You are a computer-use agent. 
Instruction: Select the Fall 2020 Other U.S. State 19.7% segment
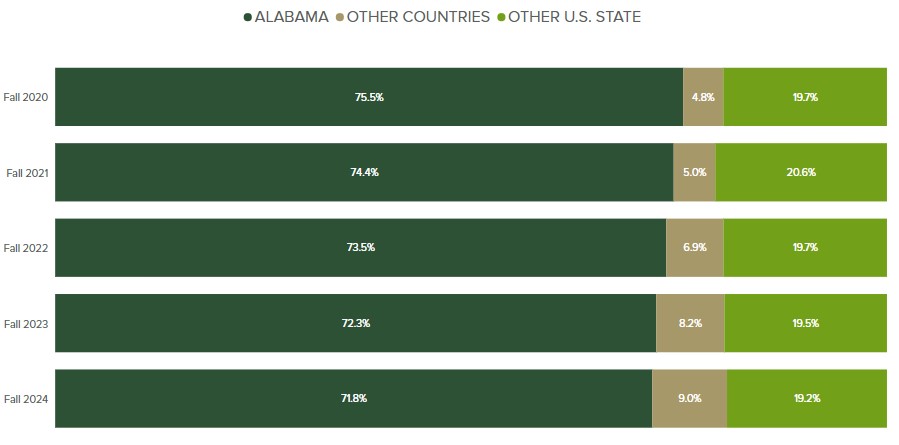click(x=805, y=97)
